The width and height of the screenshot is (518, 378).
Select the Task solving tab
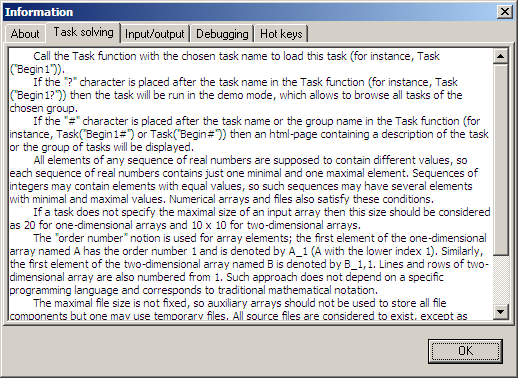coord(83,32)
